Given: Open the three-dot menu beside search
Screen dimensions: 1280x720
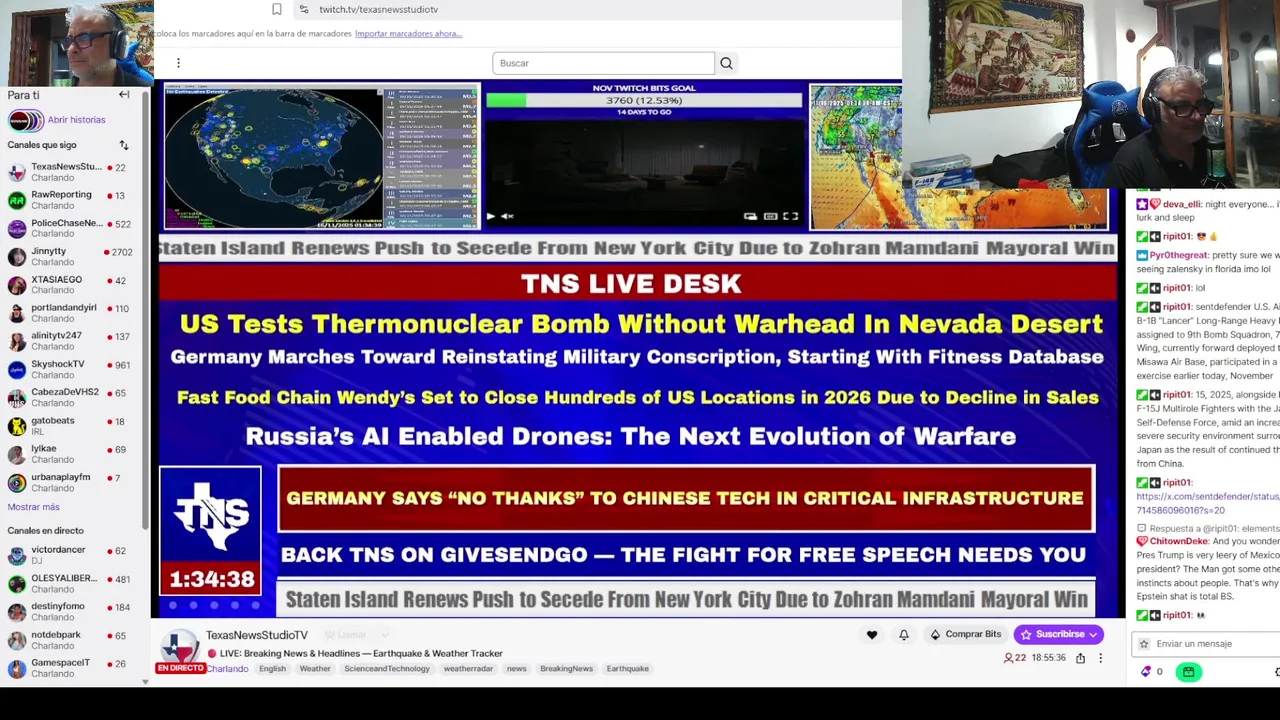Looking at the screenshot, I should (x=178, y=63).
